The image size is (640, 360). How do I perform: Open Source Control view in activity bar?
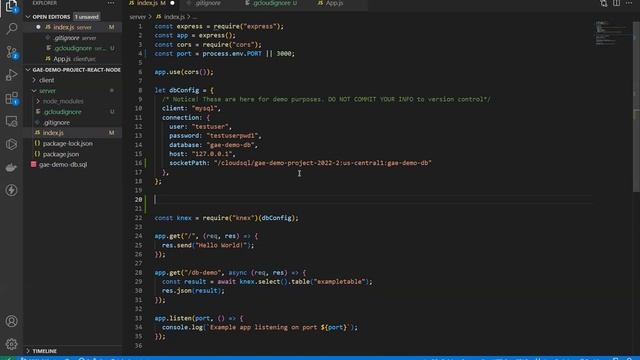click(x=11, y=52)
